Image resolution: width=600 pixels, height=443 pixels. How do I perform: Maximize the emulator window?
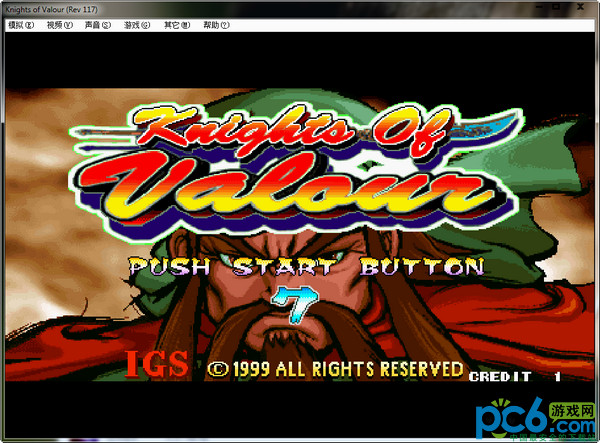pos(556,6)
